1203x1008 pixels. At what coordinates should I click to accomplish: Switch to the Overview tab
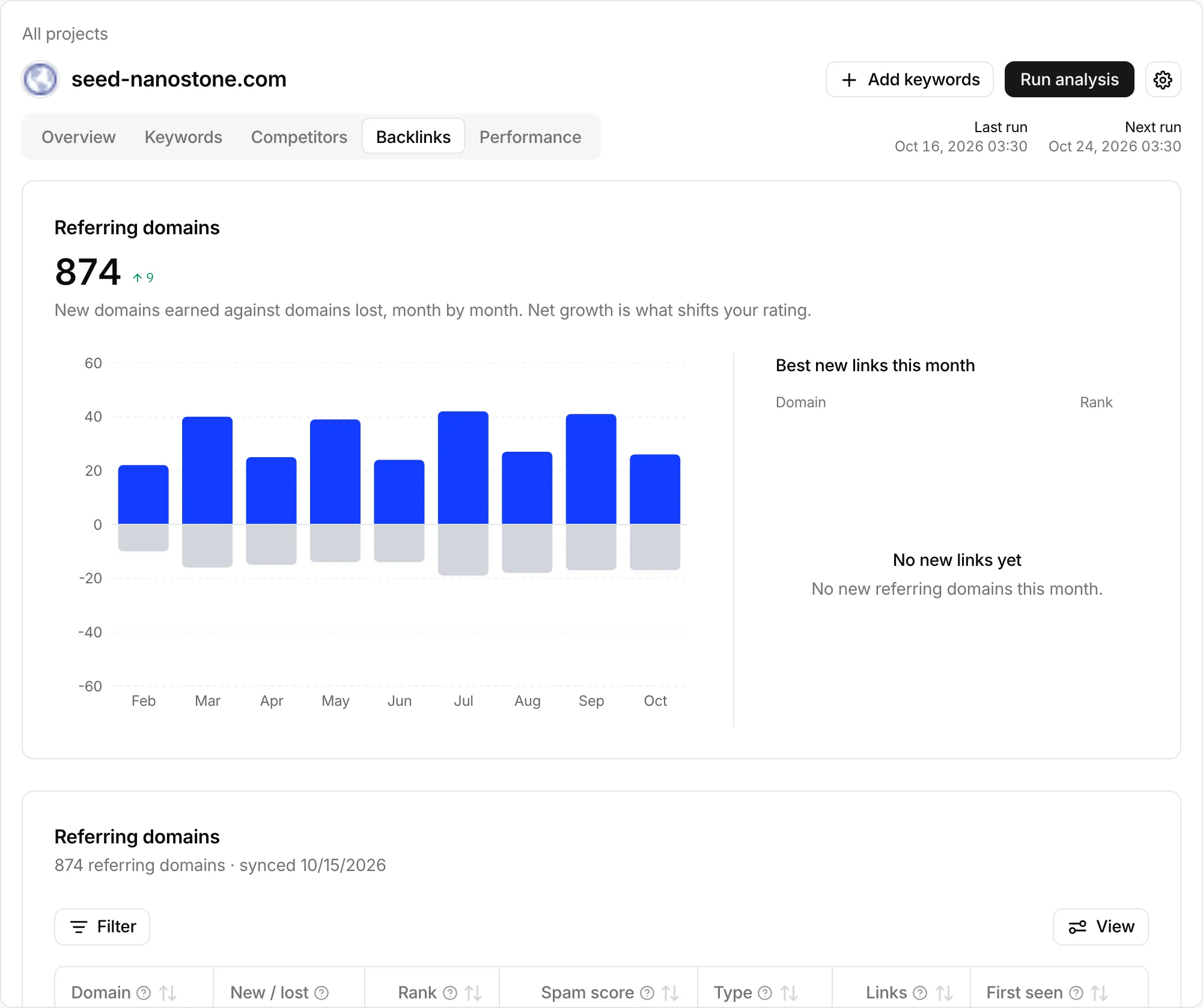(x=79, y=137)
